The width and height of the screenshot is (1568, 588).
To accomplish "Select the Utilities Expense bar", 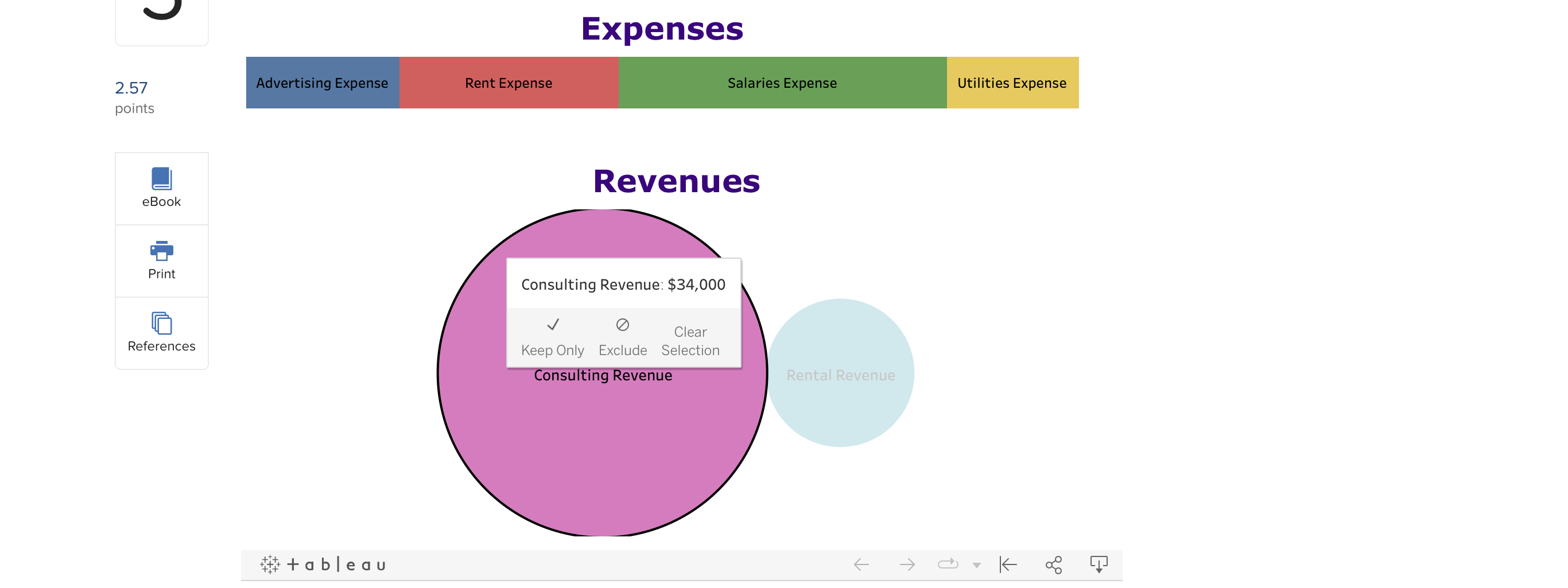I will (x=1012, y=83).
